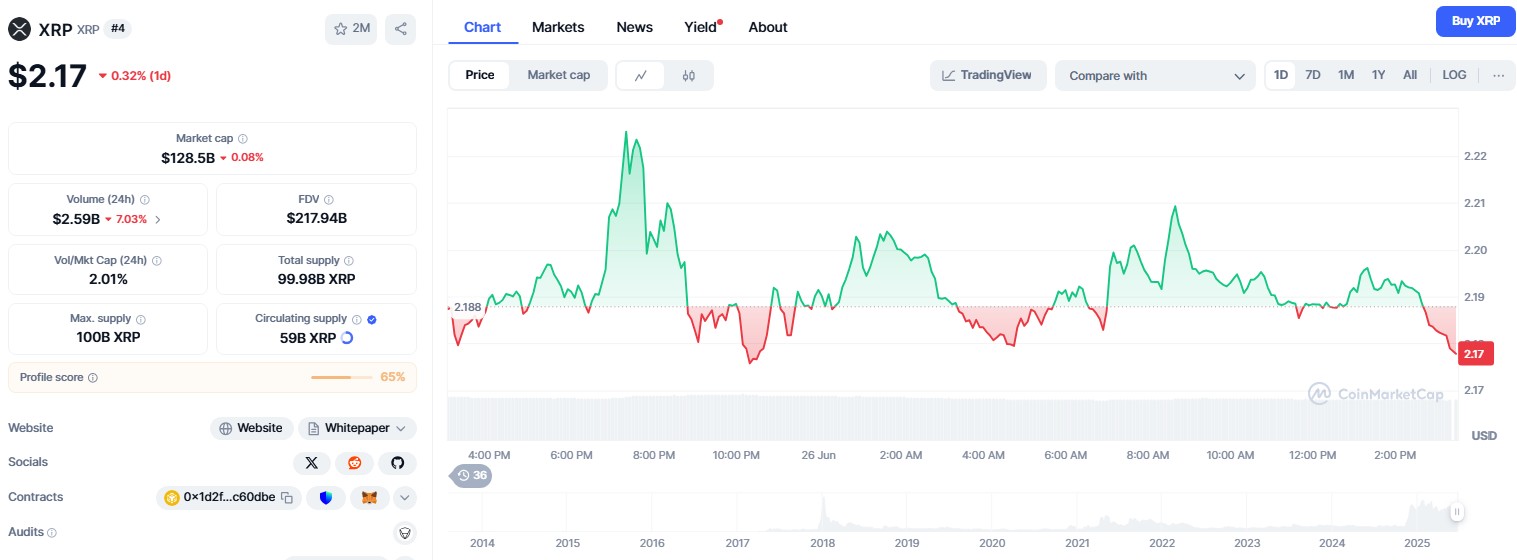
Task: Open the Compare with dropdown
Action: 1154,75
